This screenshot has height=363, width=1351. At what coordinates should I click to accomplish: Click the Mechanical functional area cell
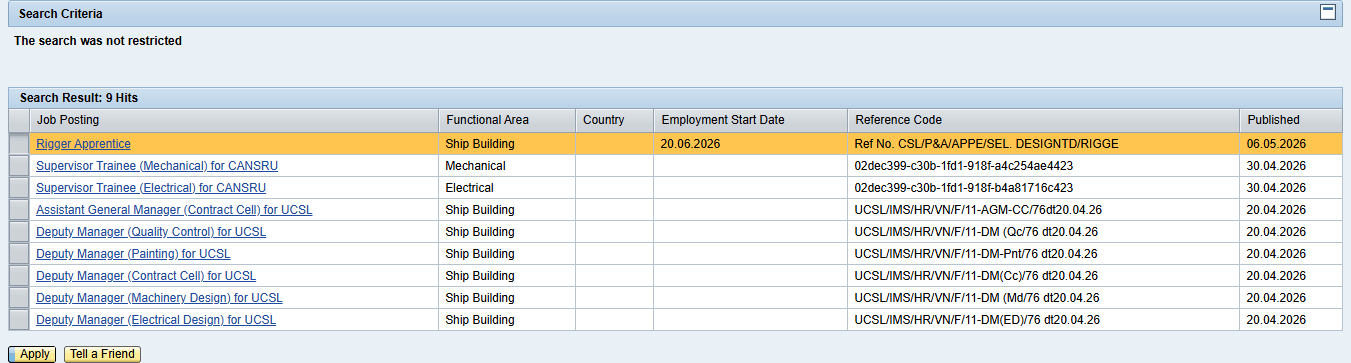pos(507,166)
